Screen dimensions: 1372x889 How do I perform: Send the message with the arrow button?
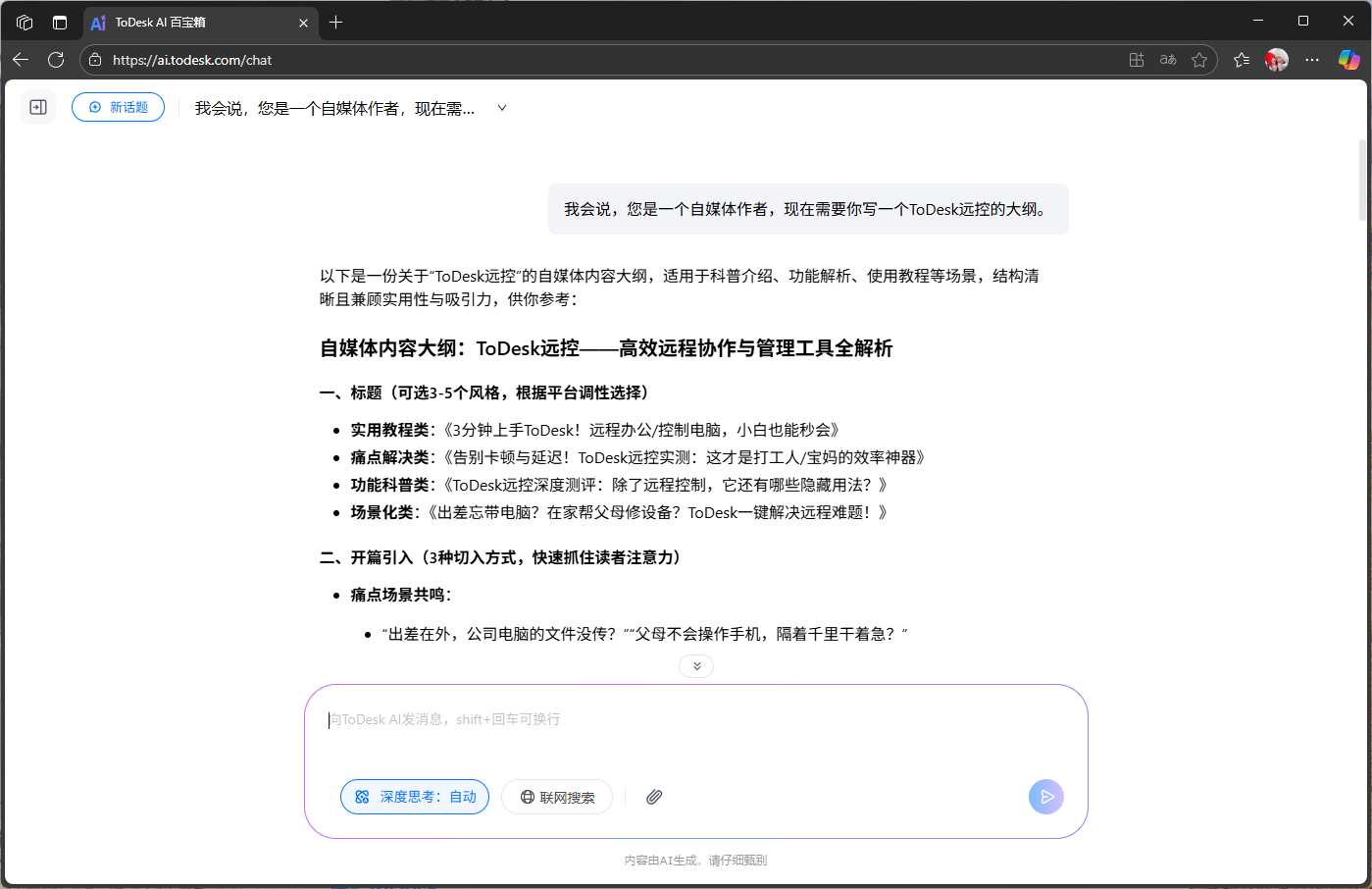tap(1046, 797)
